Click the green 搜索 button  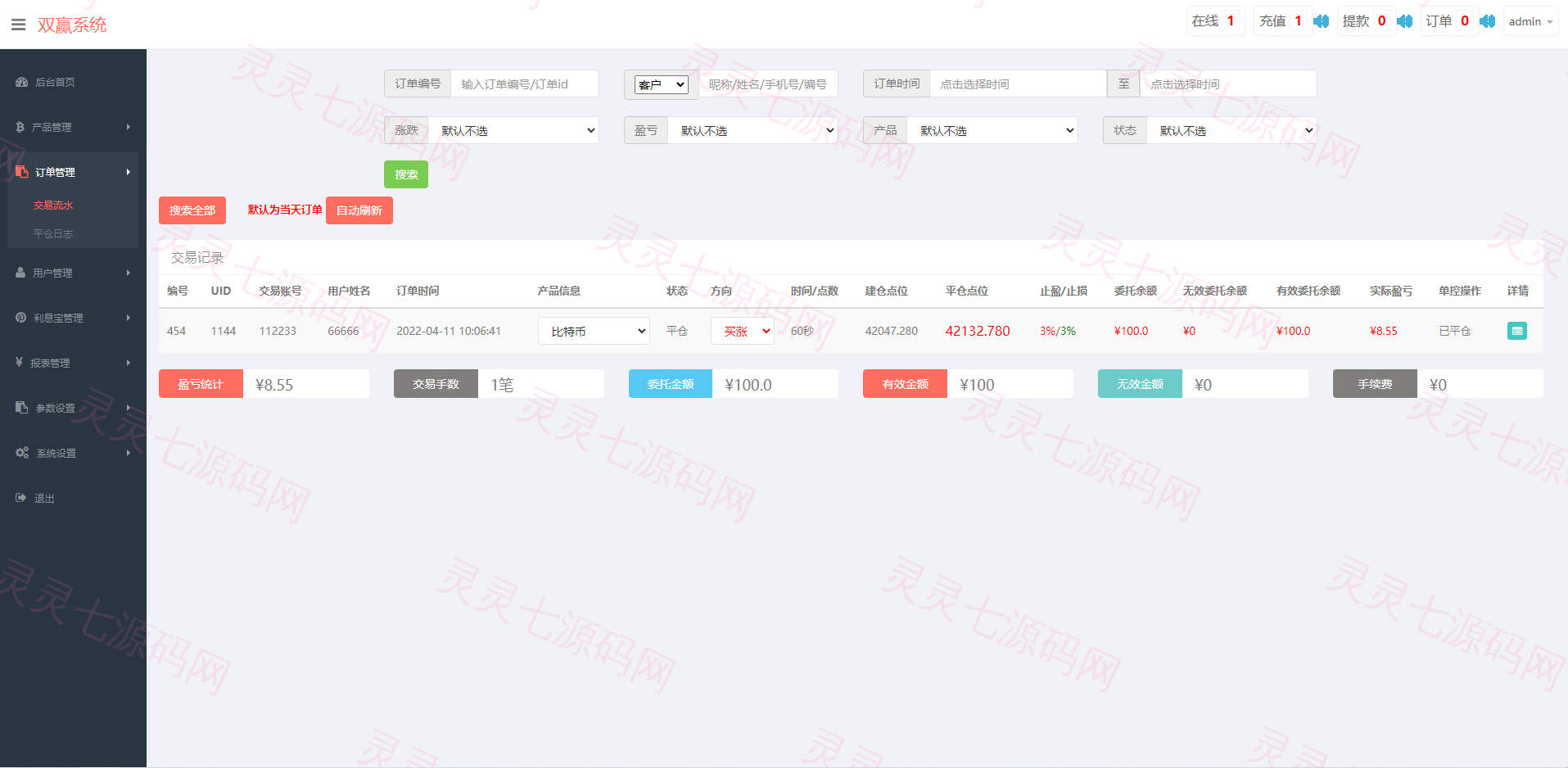[x=406, y=174]
